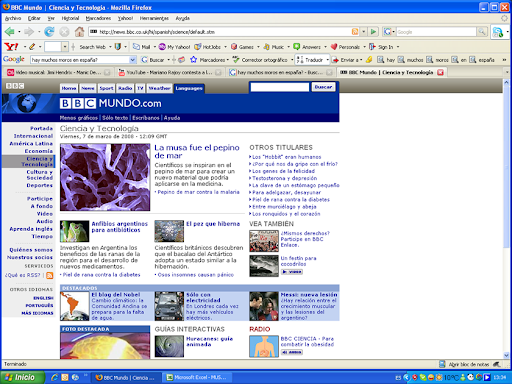Open the Herramientas menu

coord(154,18)
